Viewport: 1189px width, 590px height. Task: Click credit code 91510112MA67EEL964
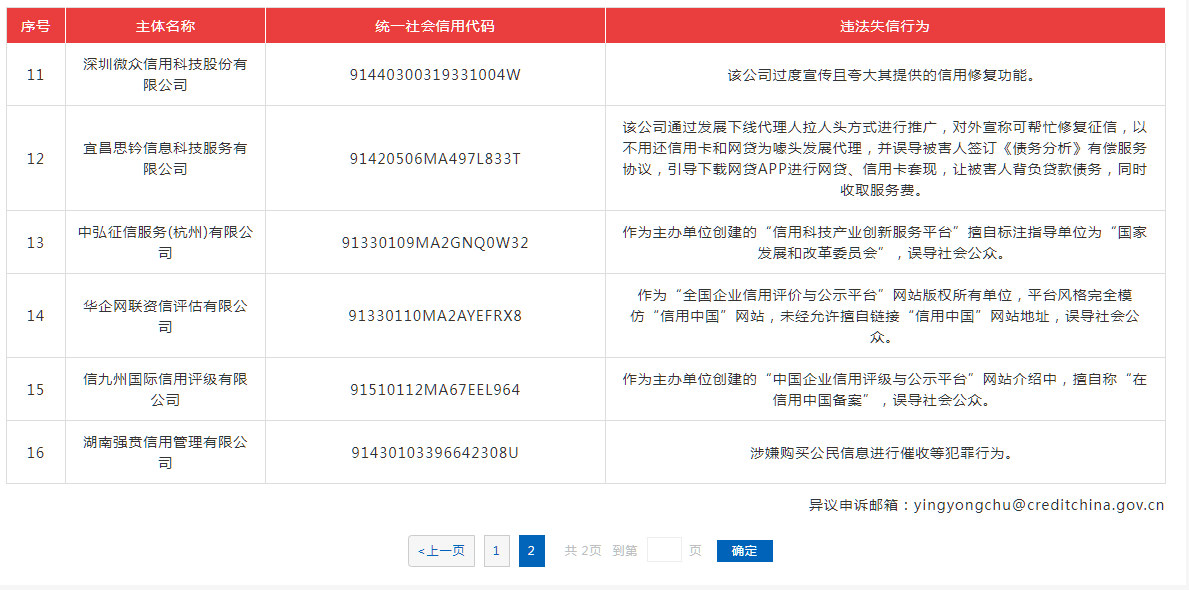pos(435,389)
